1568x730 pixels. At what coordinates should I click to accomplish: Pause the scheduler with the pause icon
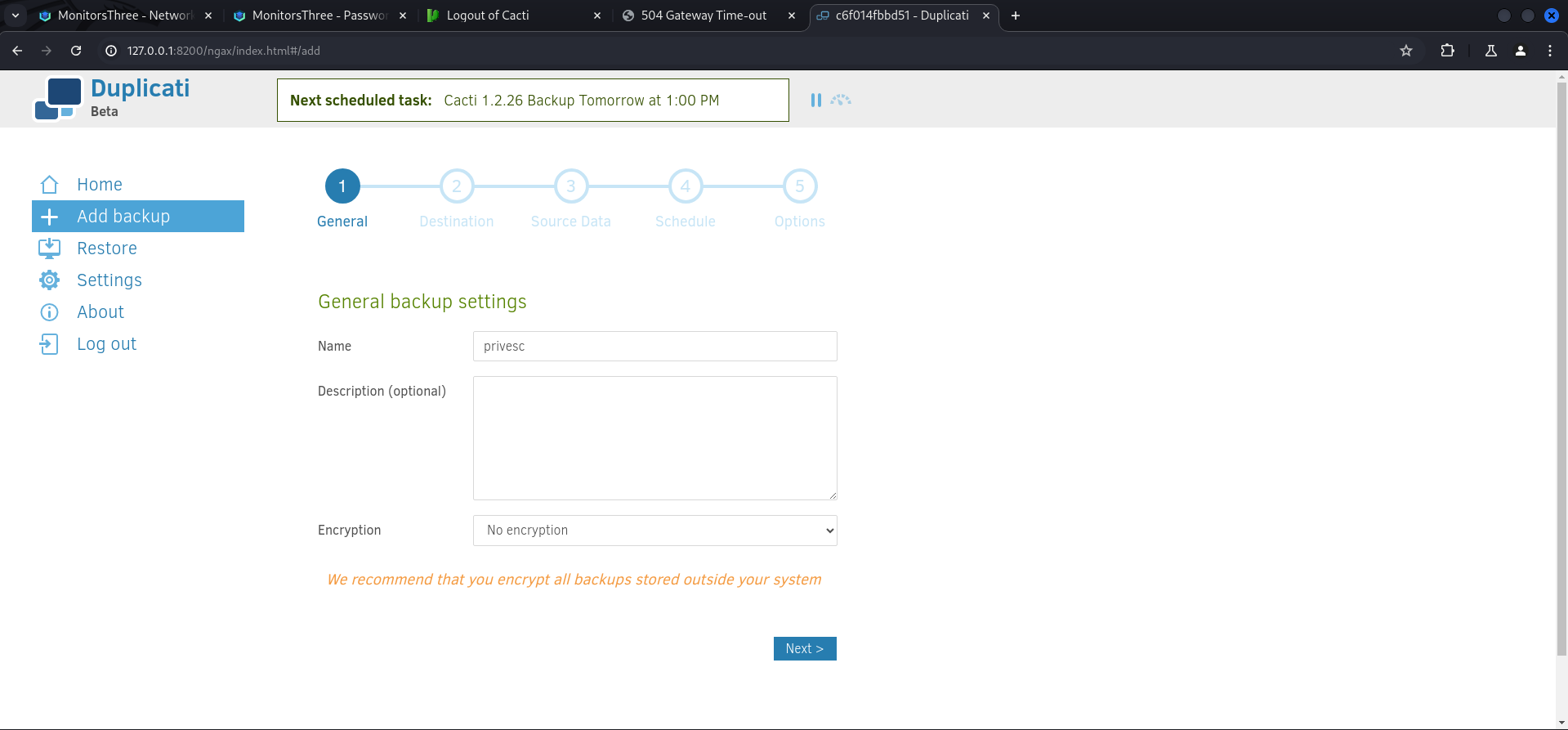click(x=815, y=100)
